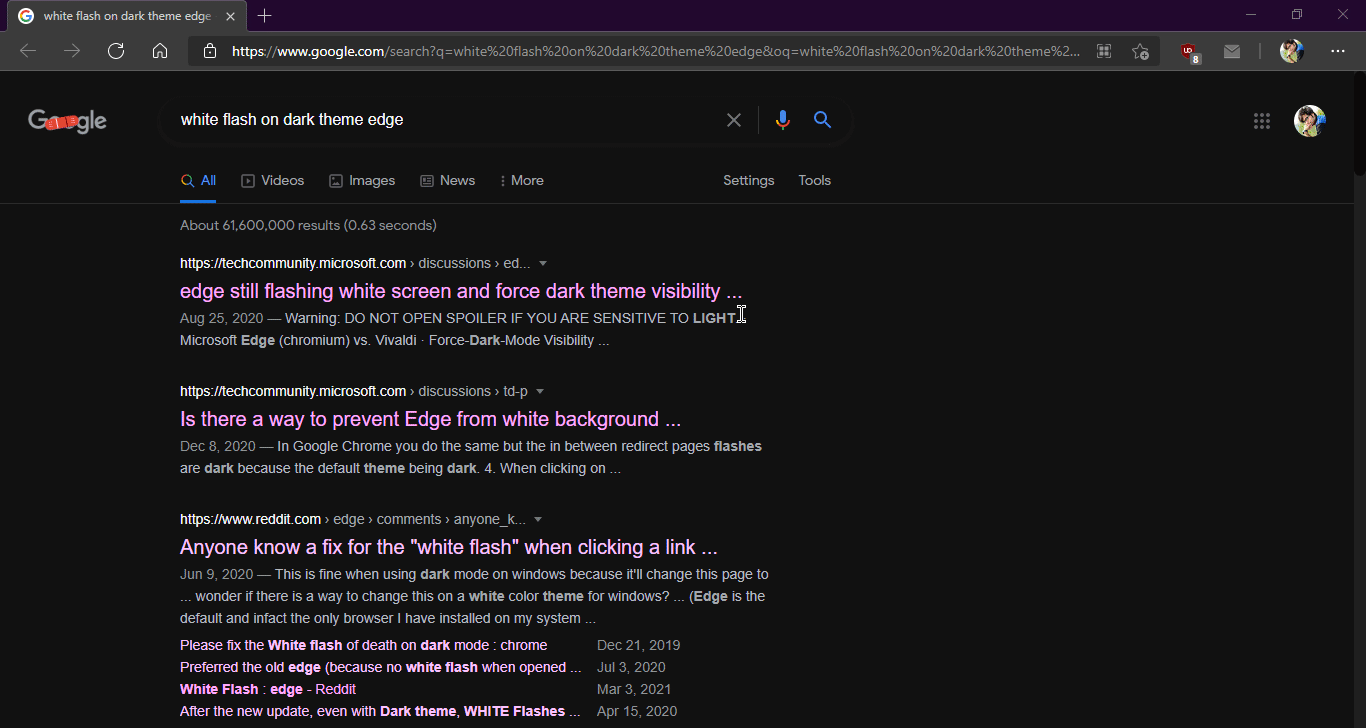Add this page to favorites
Image resolution: width=1366 pixels, height=728 pixels.
pyautogui.click(x=1140, y=51)
